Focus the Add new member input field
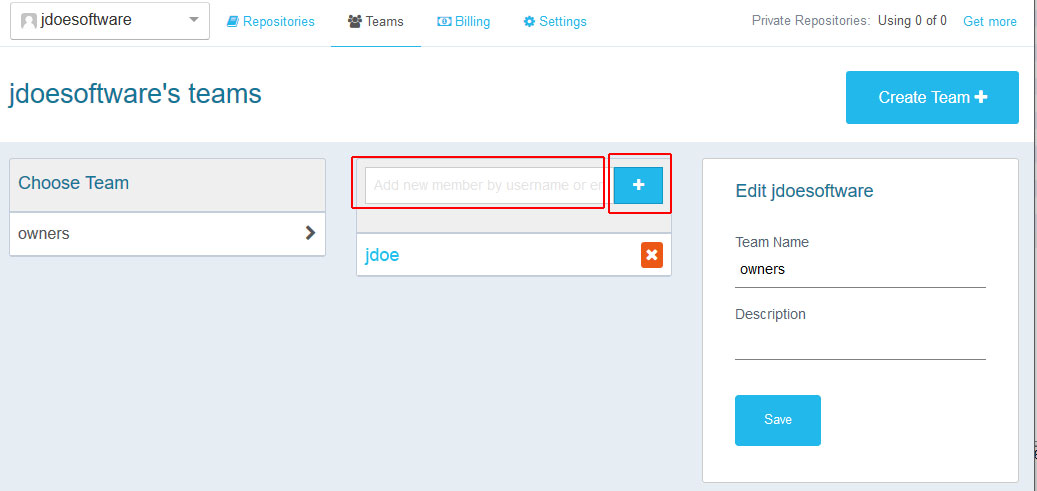Image resolution: width=1037 pixels, height=491 pixels. pyautogui.click(x=484, y=185)
